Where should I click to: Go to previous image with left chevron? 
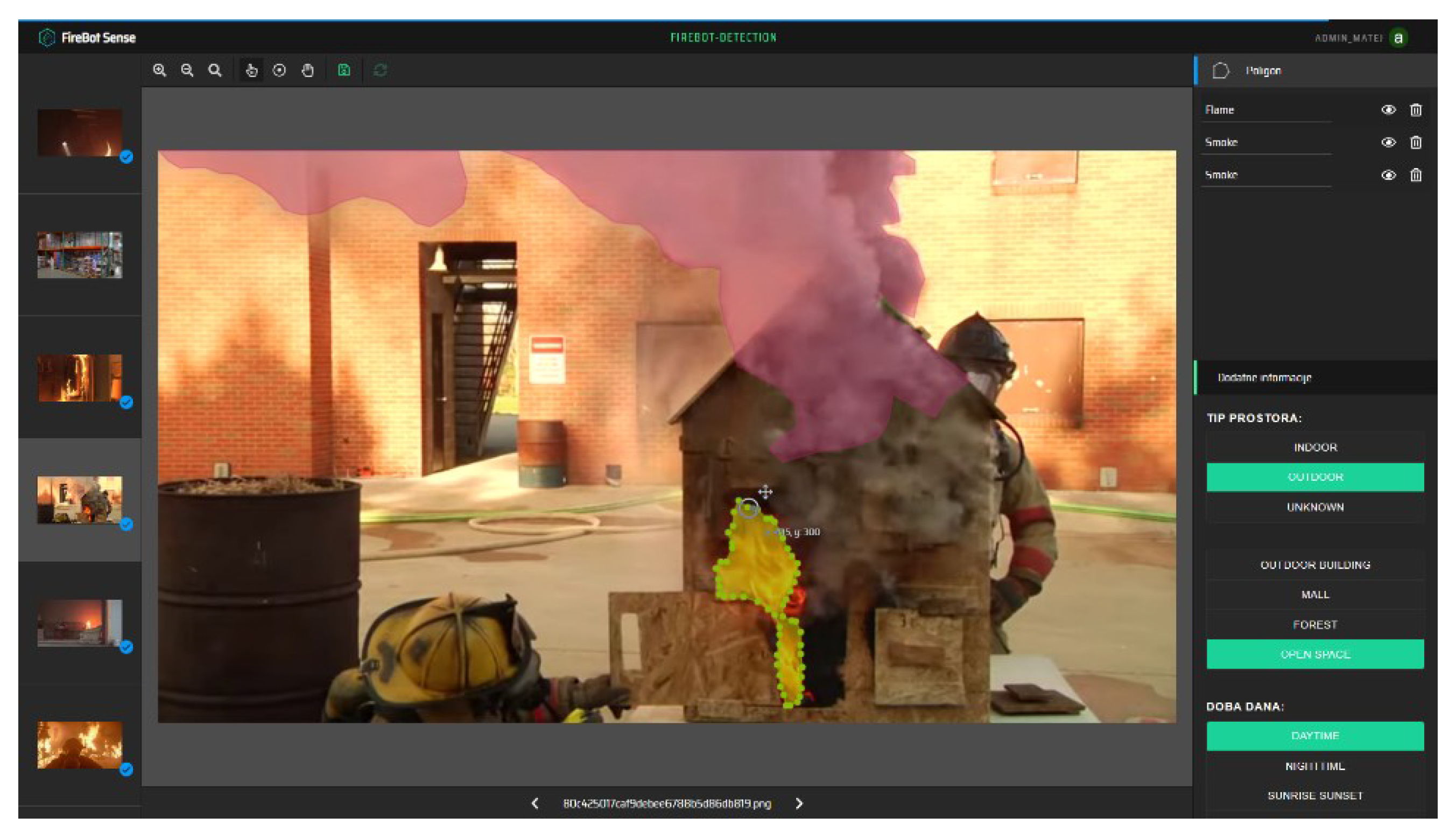pyautogui.click(x=535, y=804)
